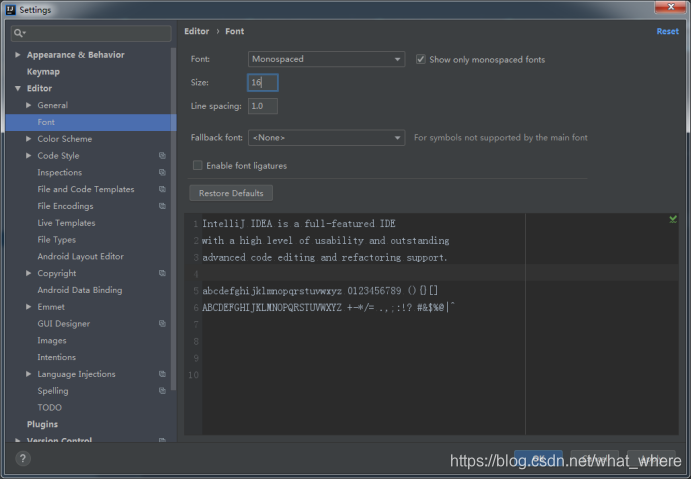Open Images settings page
This screenshot has height=480, width=692.
click(52, 341)
